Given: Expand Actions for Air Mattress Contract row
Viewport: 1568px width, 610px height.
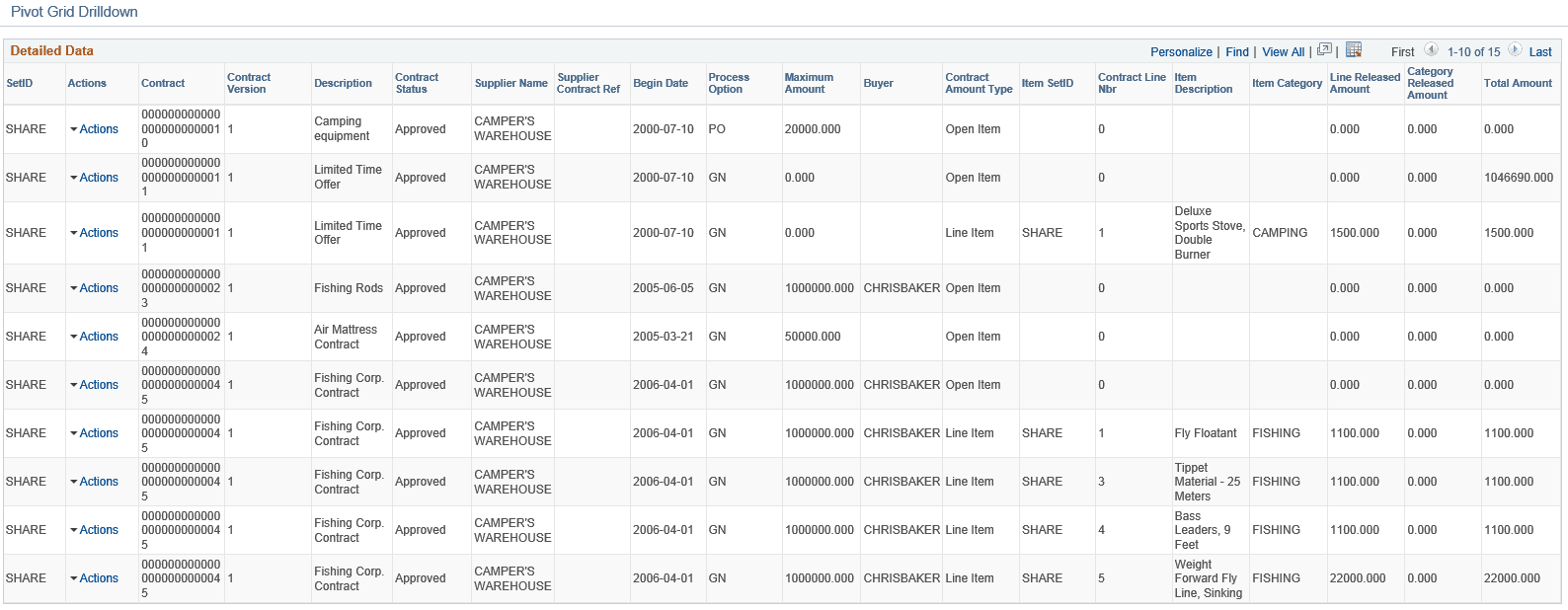Looking at the screenshot, I should pyautogui.click(x=94, y=337).
